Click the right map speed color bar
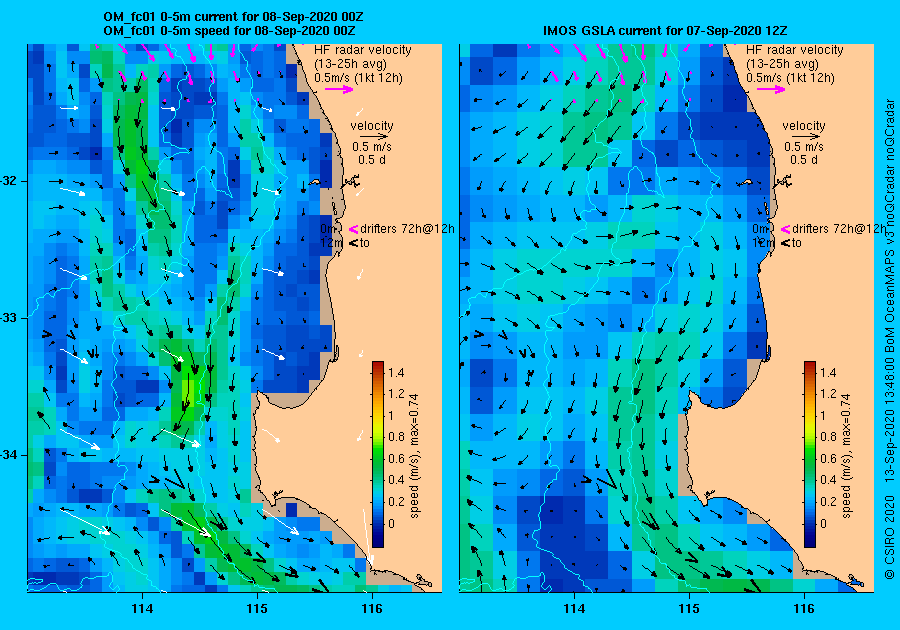The height and width of the screenshot is (630, 900). pos(810,454)
